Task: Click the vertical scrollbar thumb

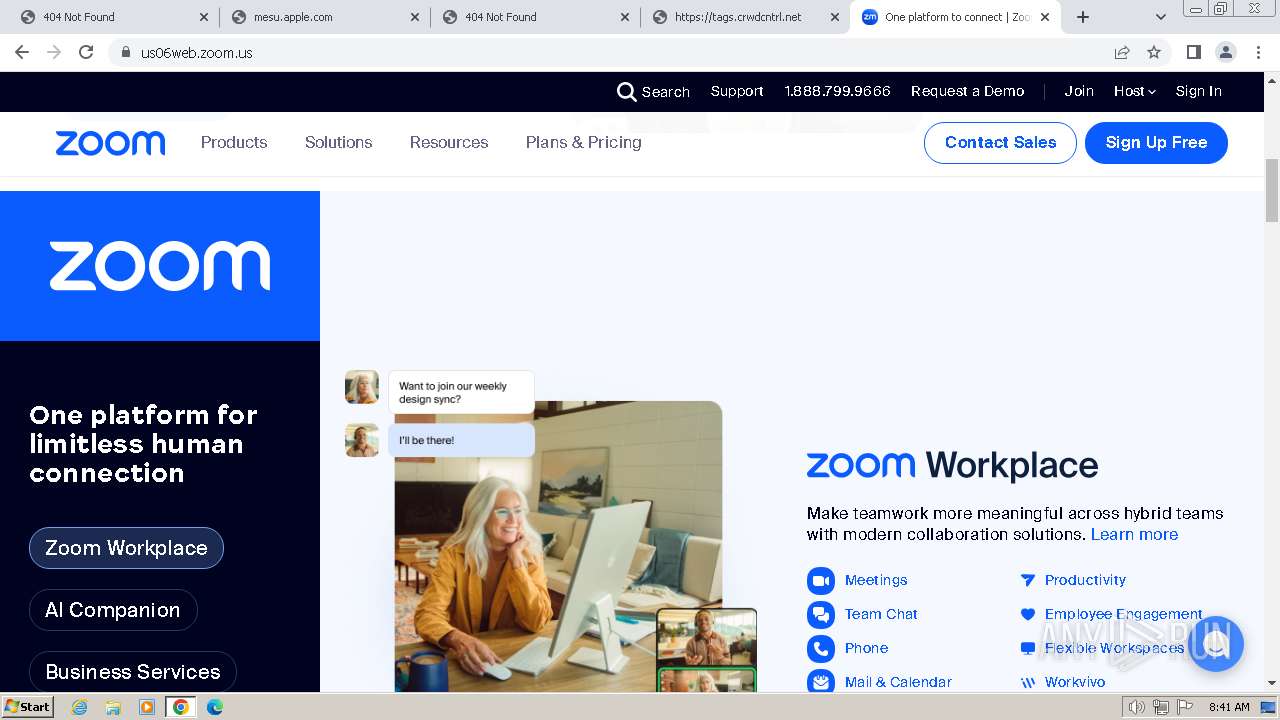Action: tap(1272, 190)
